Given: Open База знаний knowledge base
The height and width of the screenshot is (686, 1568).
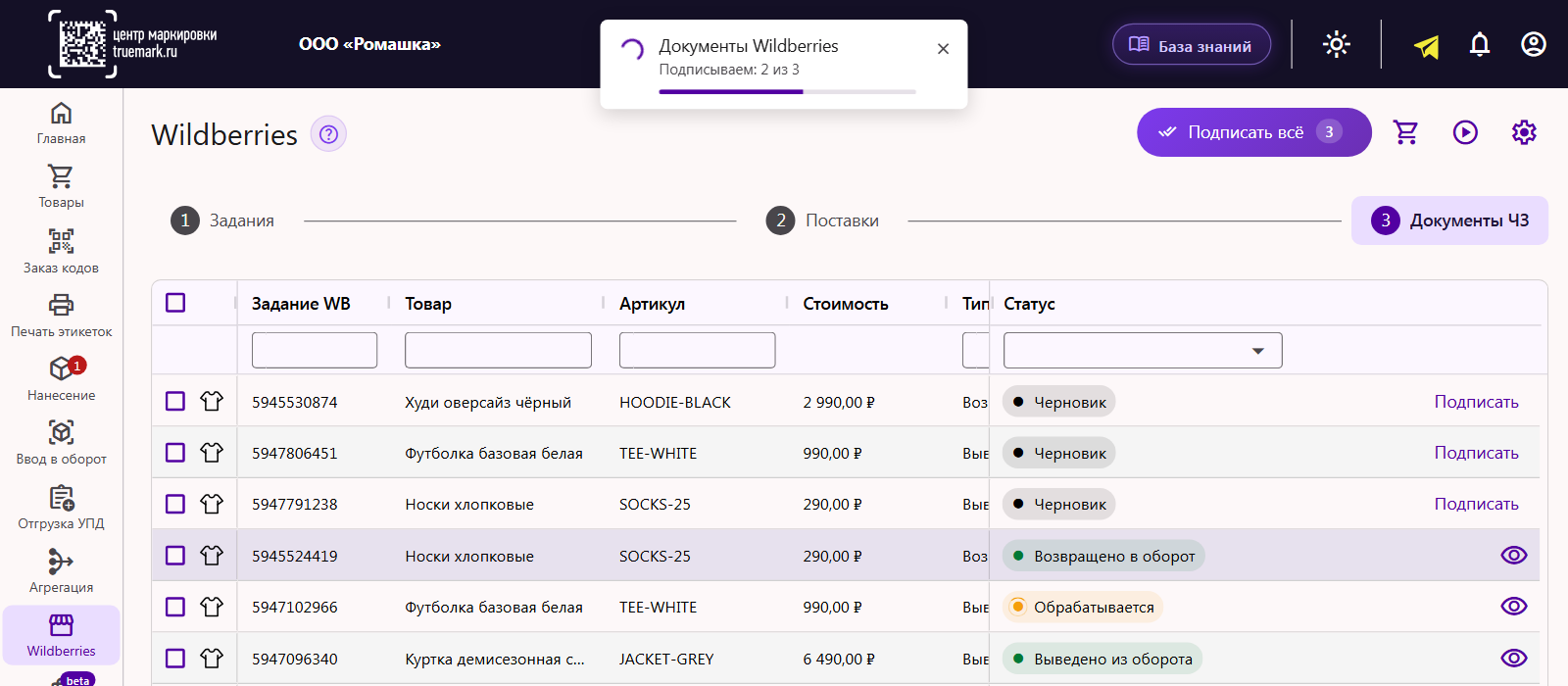Looking at the screenshot, I should tap(1192, 44).
